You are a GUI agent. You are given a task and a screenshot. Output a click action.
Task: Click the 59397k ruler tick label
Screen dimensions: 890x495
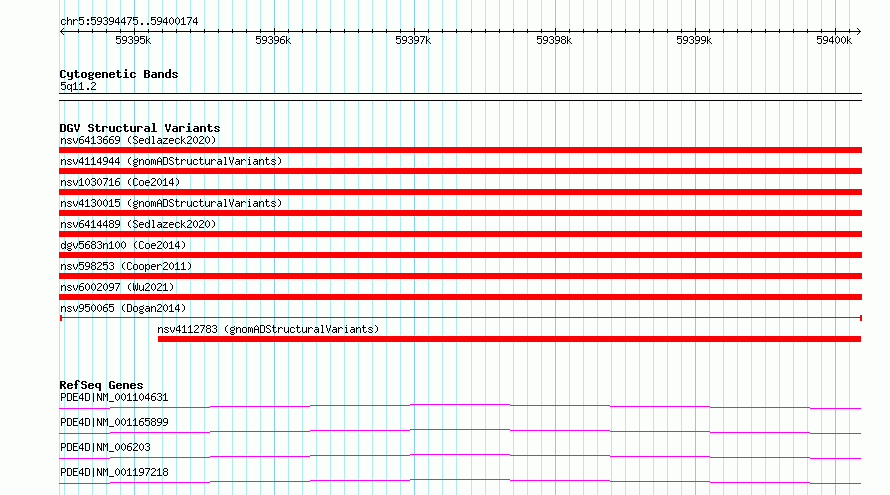[413, 40]
